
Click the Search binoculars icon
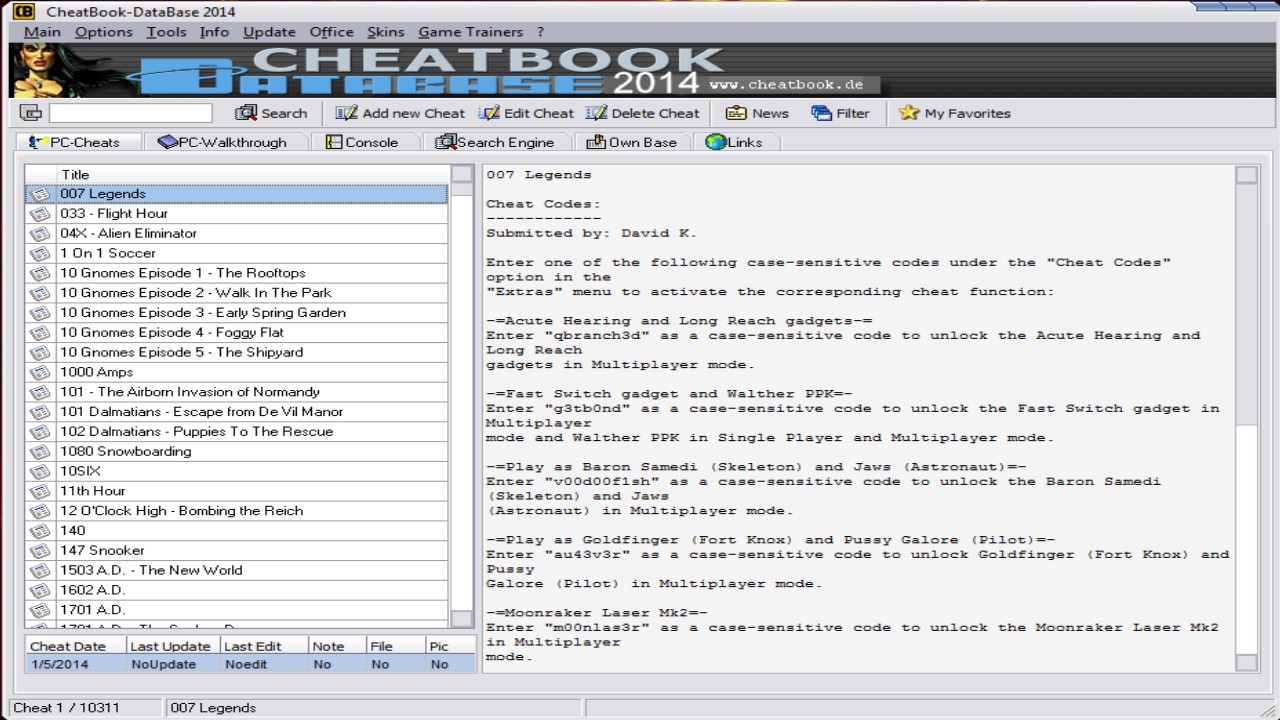point(246,113)
